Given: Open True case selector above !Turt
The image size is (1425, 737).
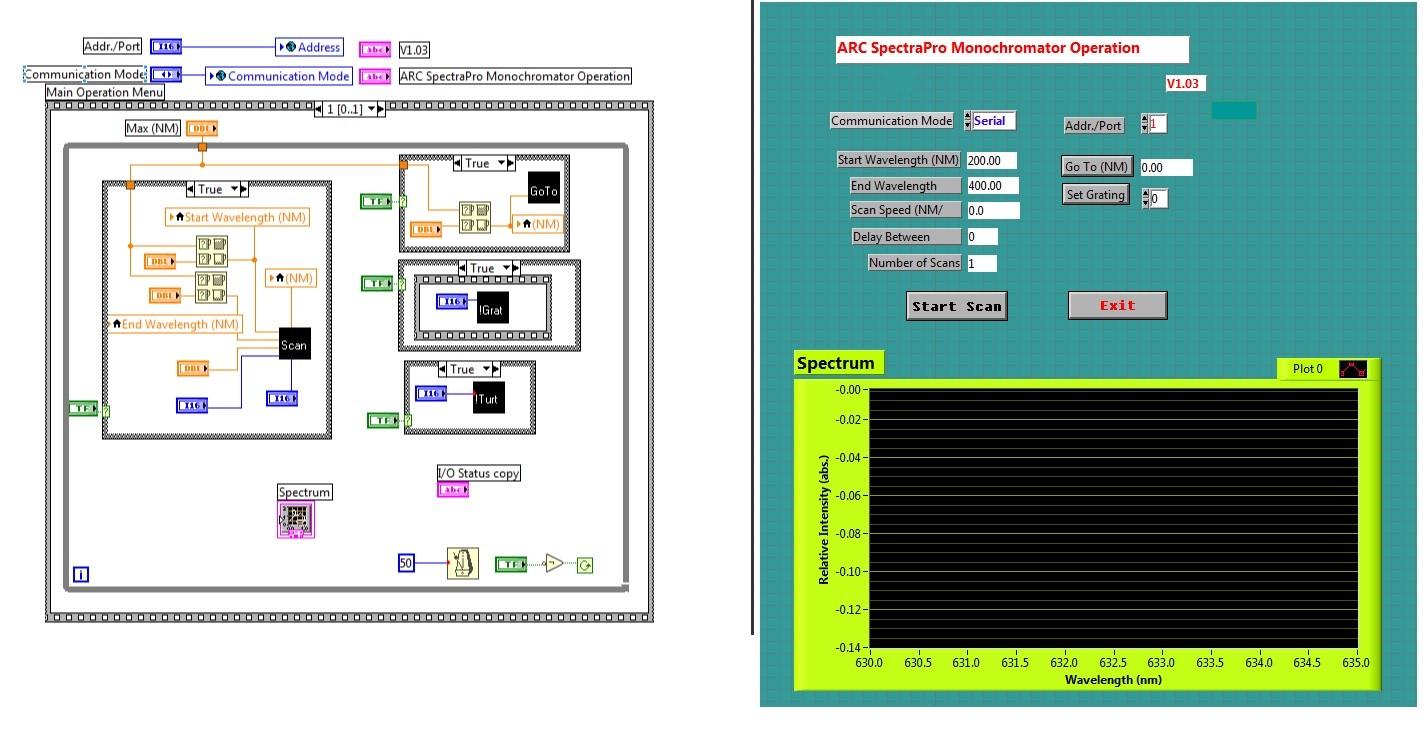Looking at the screenshot, I should [469, 369].
